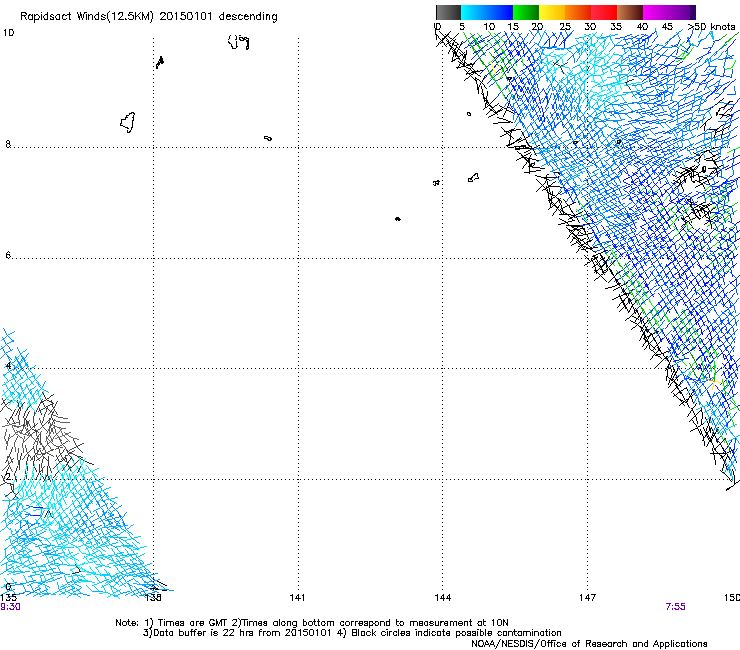Click latitude label '10' at top left

(x=8, y=33)
